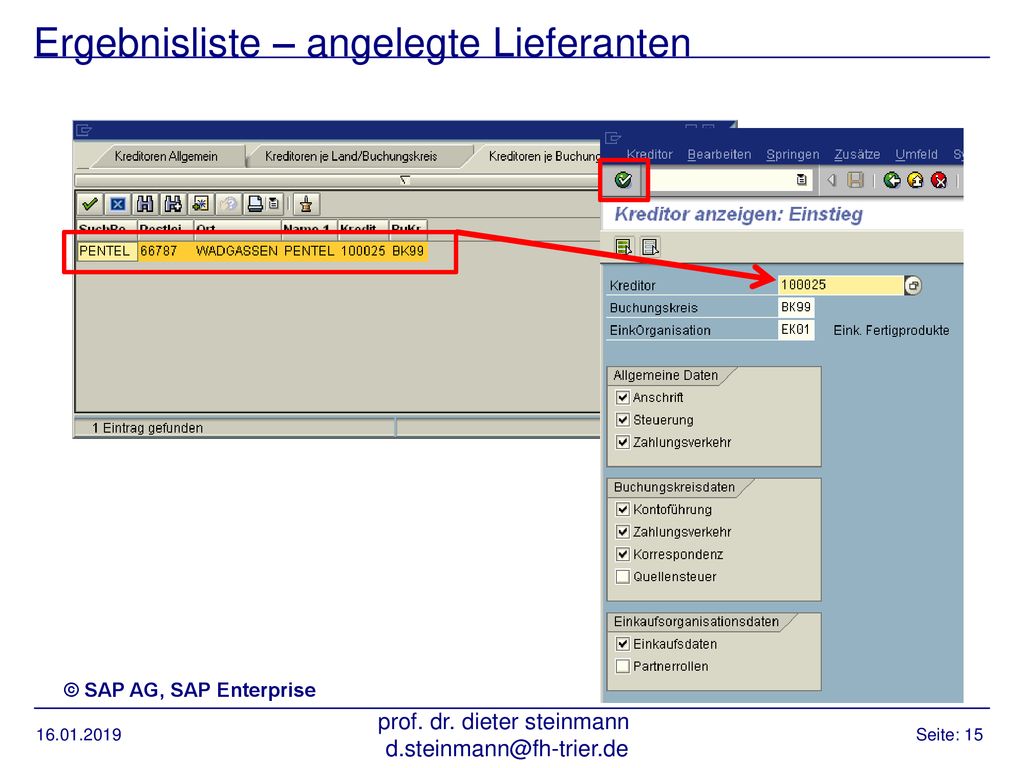The height and width of the screenshot is (768, 1024).
Task: Toggle Zahlungsverkehr under Allgemeine Daten
Action: pos(623,442)
